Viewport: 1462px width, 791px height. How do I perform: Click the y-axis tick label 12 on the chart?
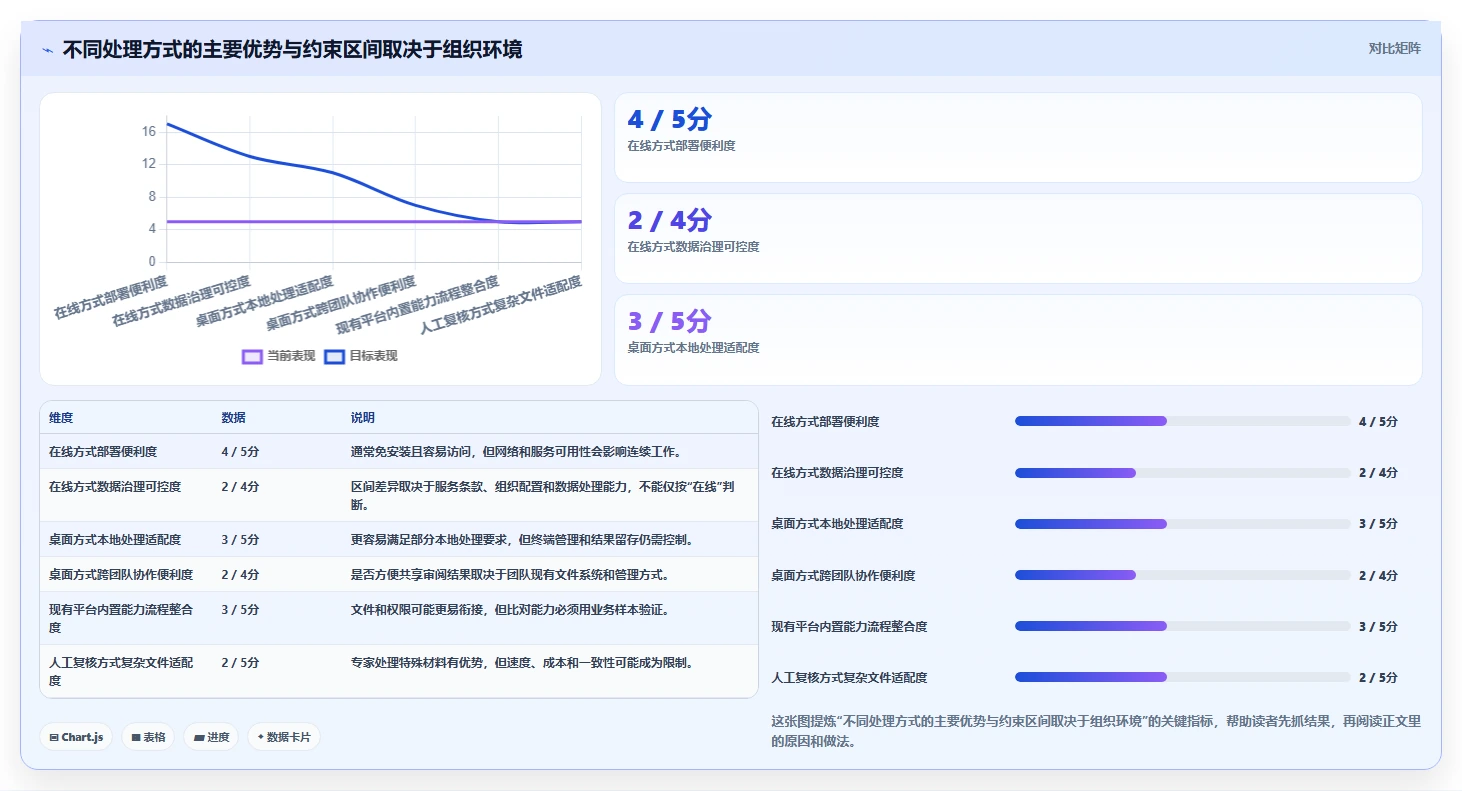click(149, 164)
